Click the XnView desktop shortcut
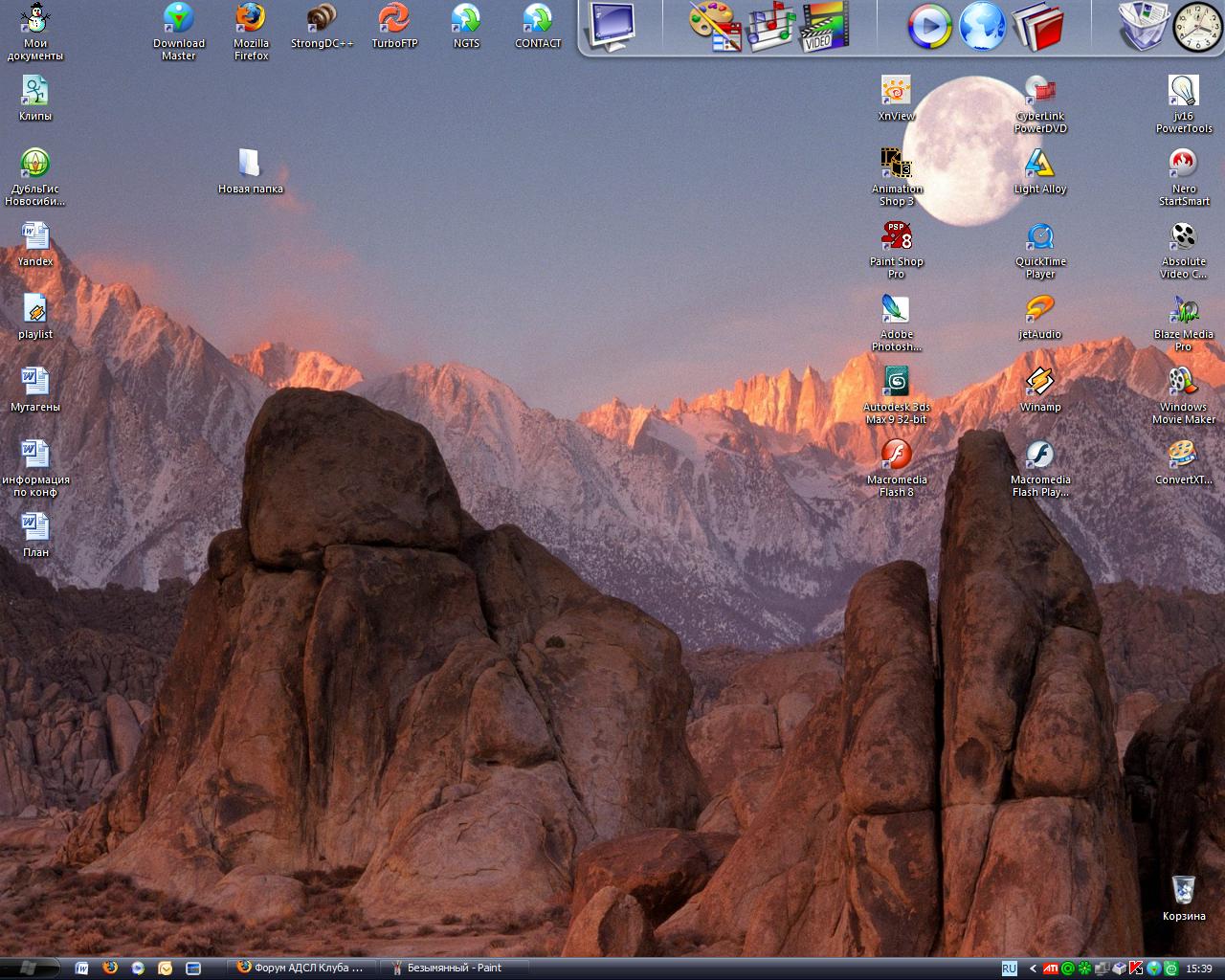This screenshot has width=1225, height=980. tap(896, 92)
